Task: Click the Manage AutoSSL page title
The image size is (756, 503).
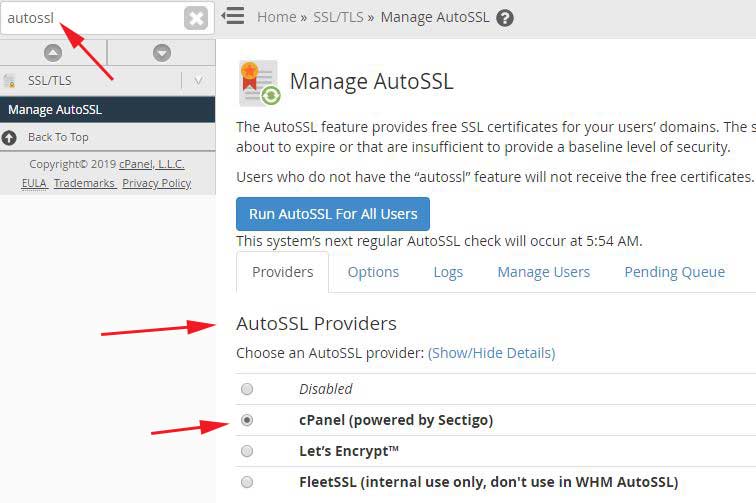Action: click(371, 81)
